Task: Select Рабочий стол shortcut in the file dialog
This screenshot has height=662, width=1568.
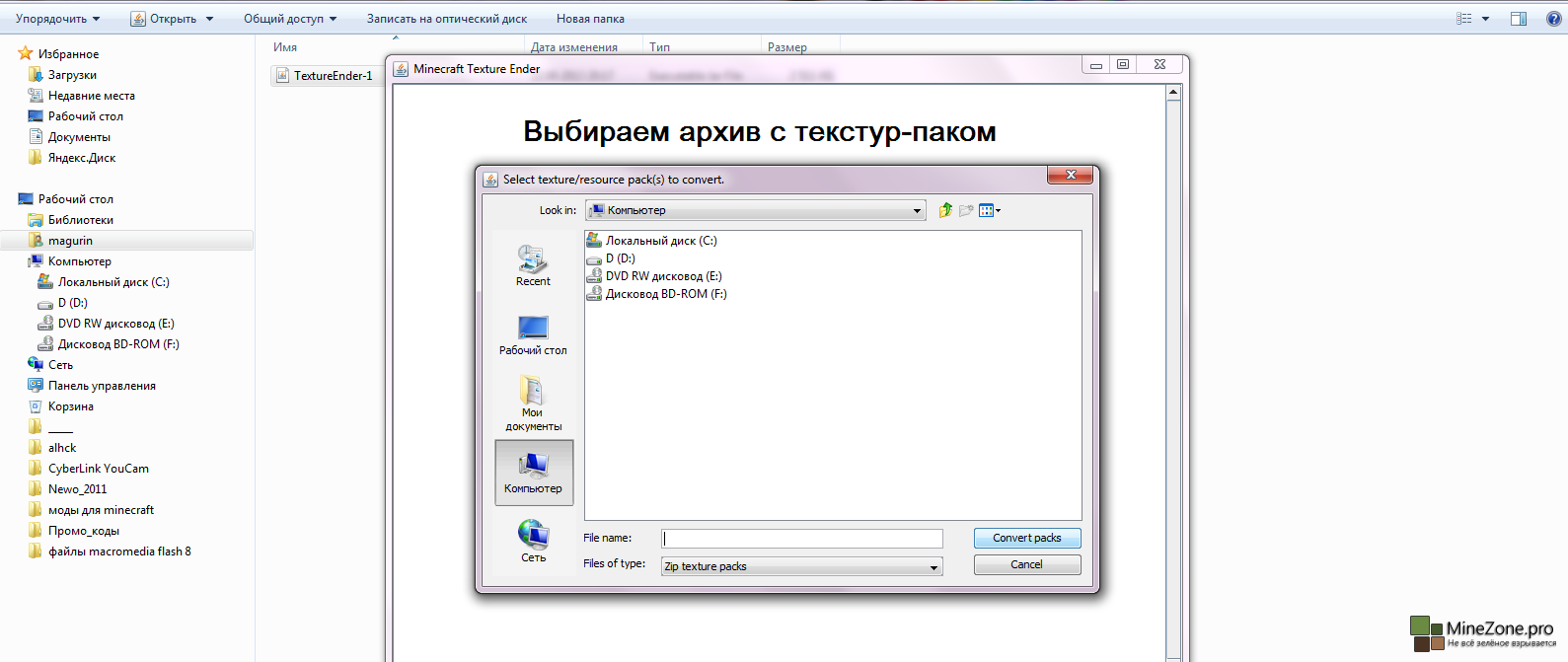Action: click(x=533, y=334)
